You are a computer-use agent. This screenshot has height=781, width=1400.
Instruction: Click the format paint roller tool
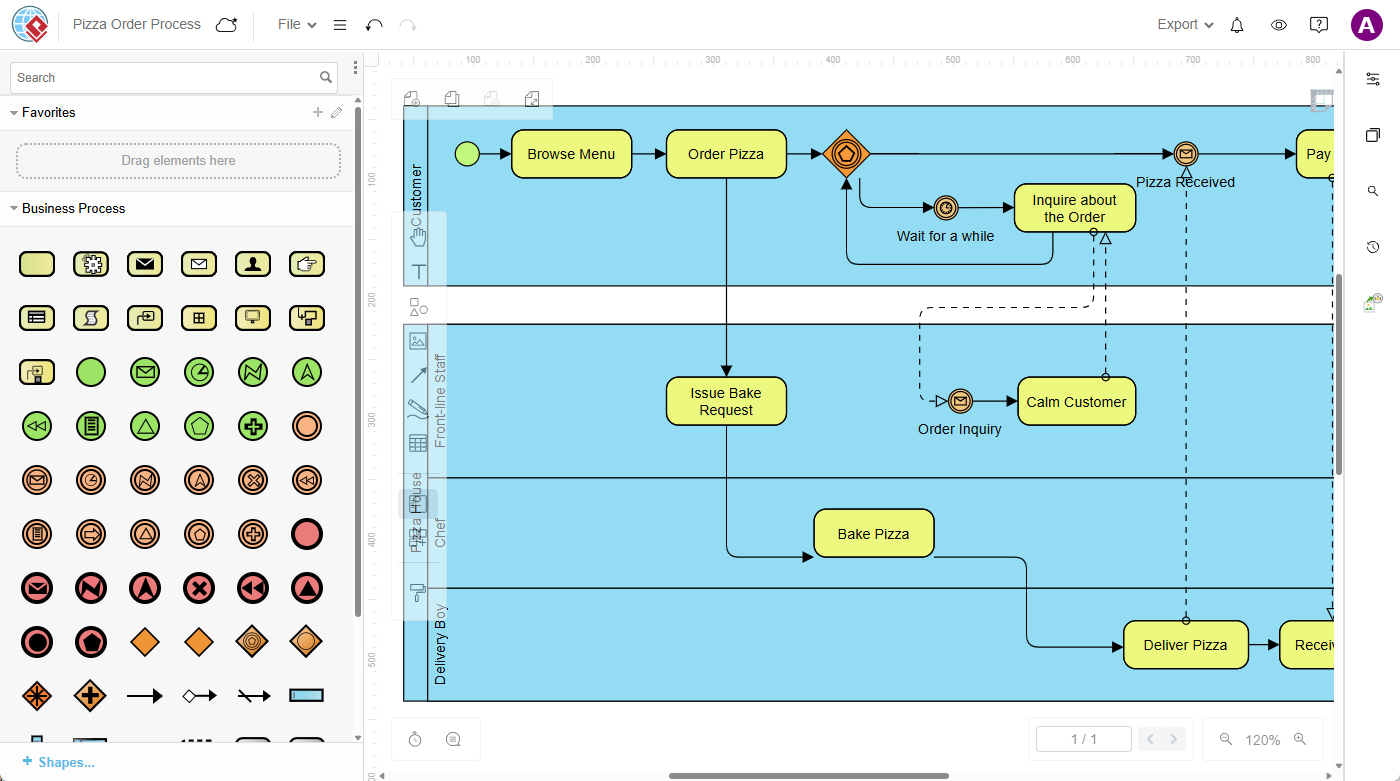(418, 591)
